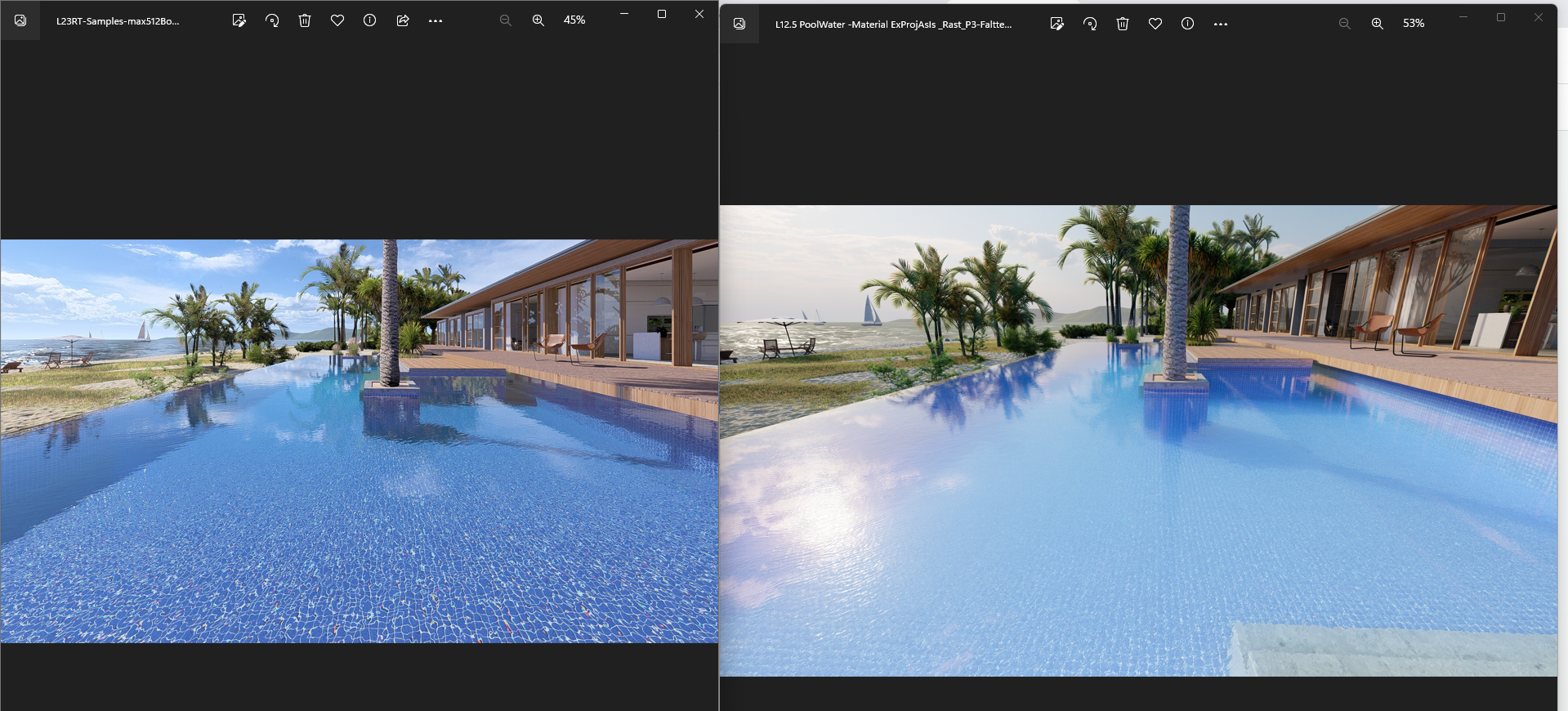Click the 45% zoom level indicator
The height and width of the screenshot is (711, 1568).
pos(574,20)
